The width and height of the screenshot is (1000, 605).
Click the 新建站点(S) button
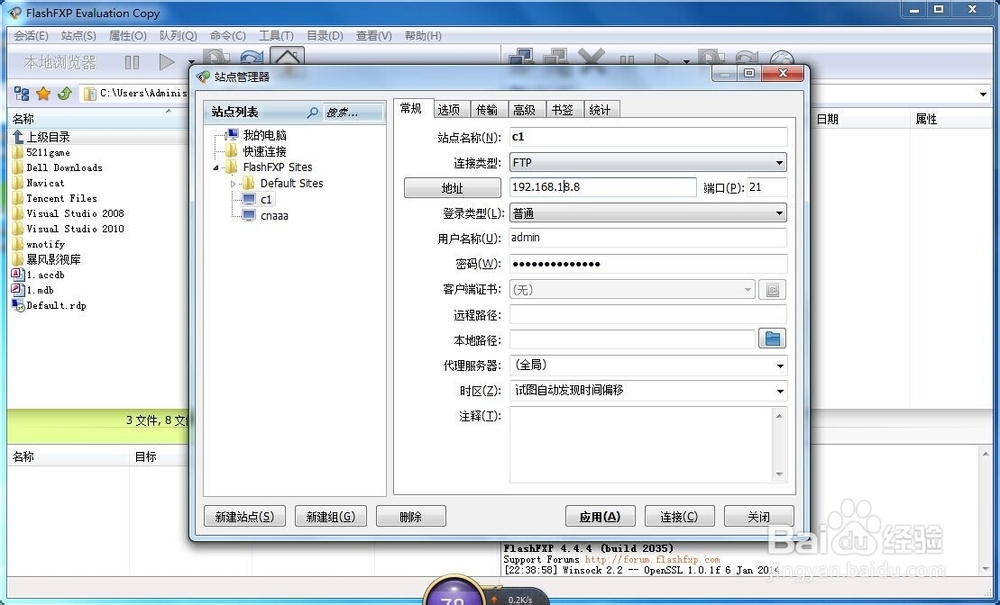[245, 516]
